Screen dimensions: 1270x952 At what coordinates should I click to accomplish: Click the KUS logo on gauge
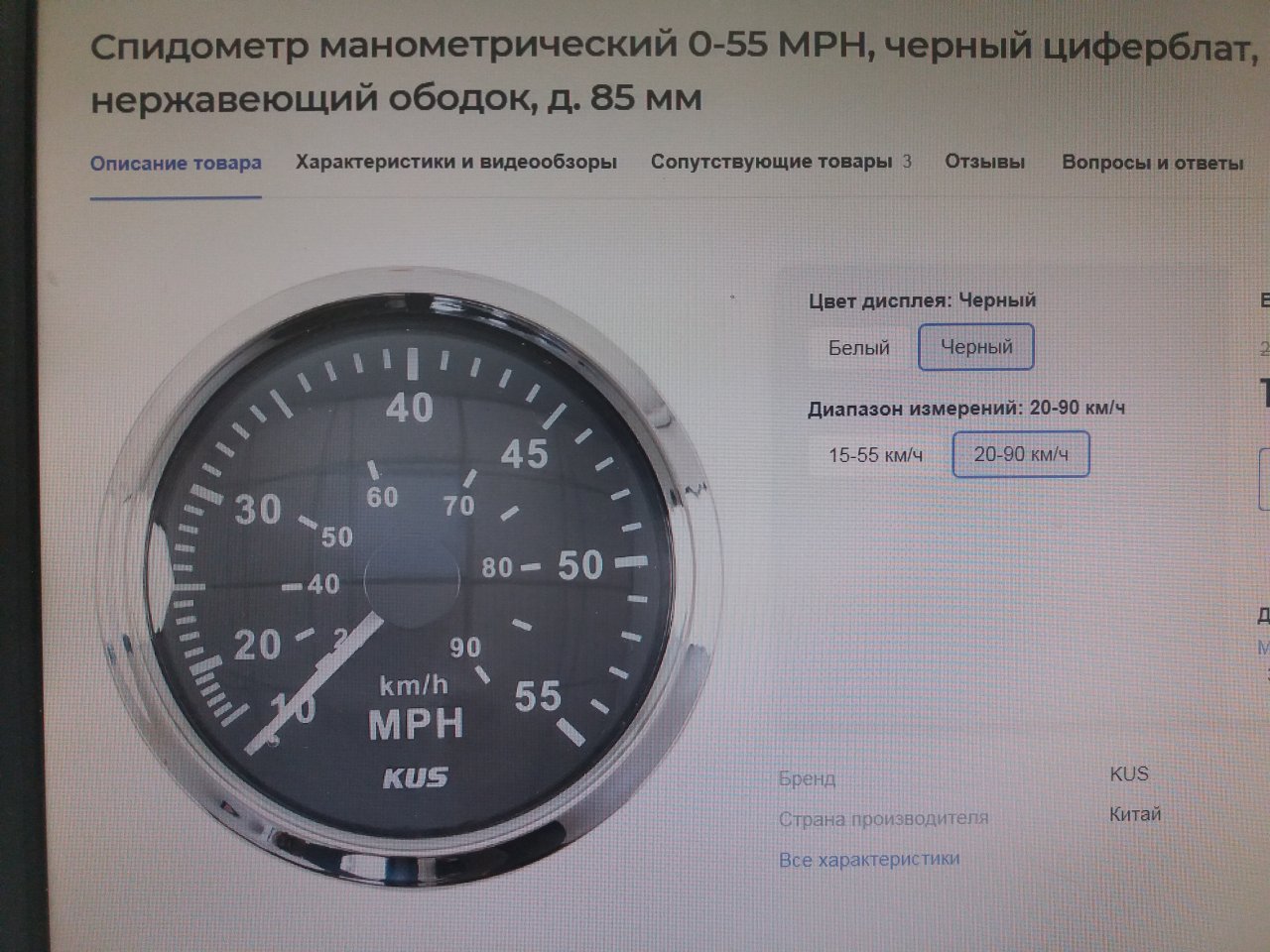pyautogui.click(x=416, y=777)
